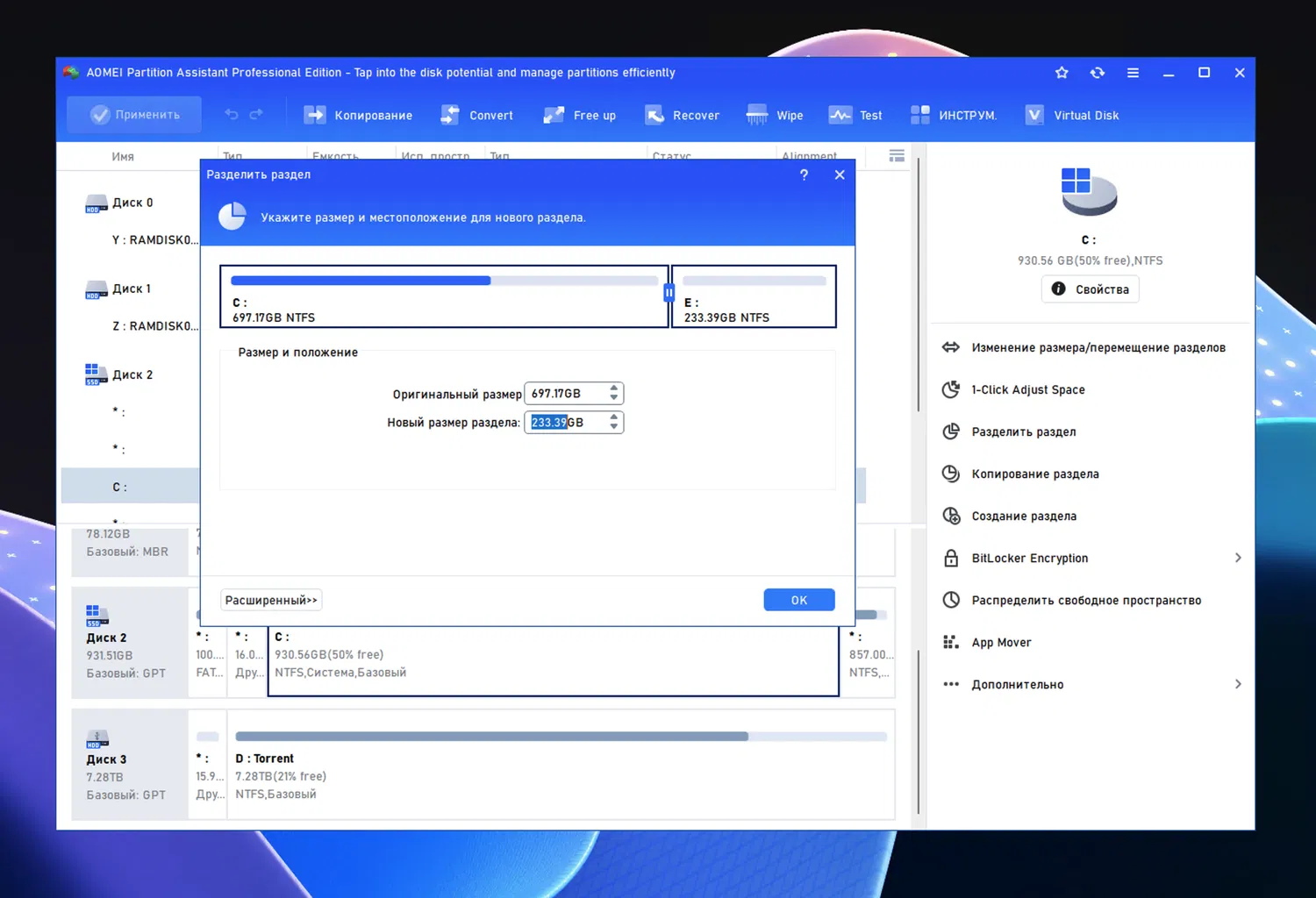Select the Z: RAMDISK0 partition row
Viewport: 1316px width, 898px height.
click(x=154, y=325)
